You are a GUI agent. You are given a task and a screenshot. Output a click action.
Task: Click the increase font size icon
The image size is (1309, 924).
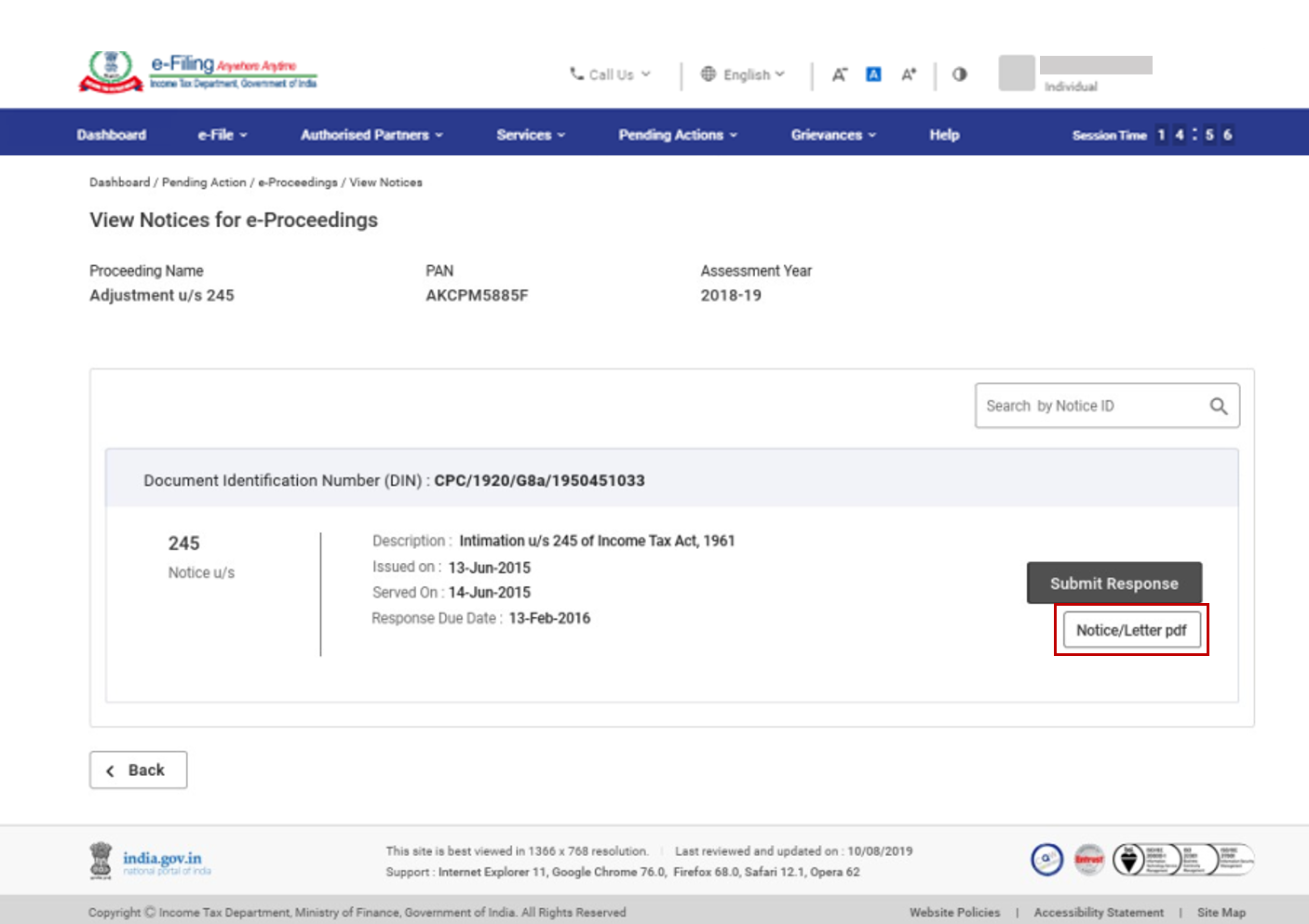(908, 74)
